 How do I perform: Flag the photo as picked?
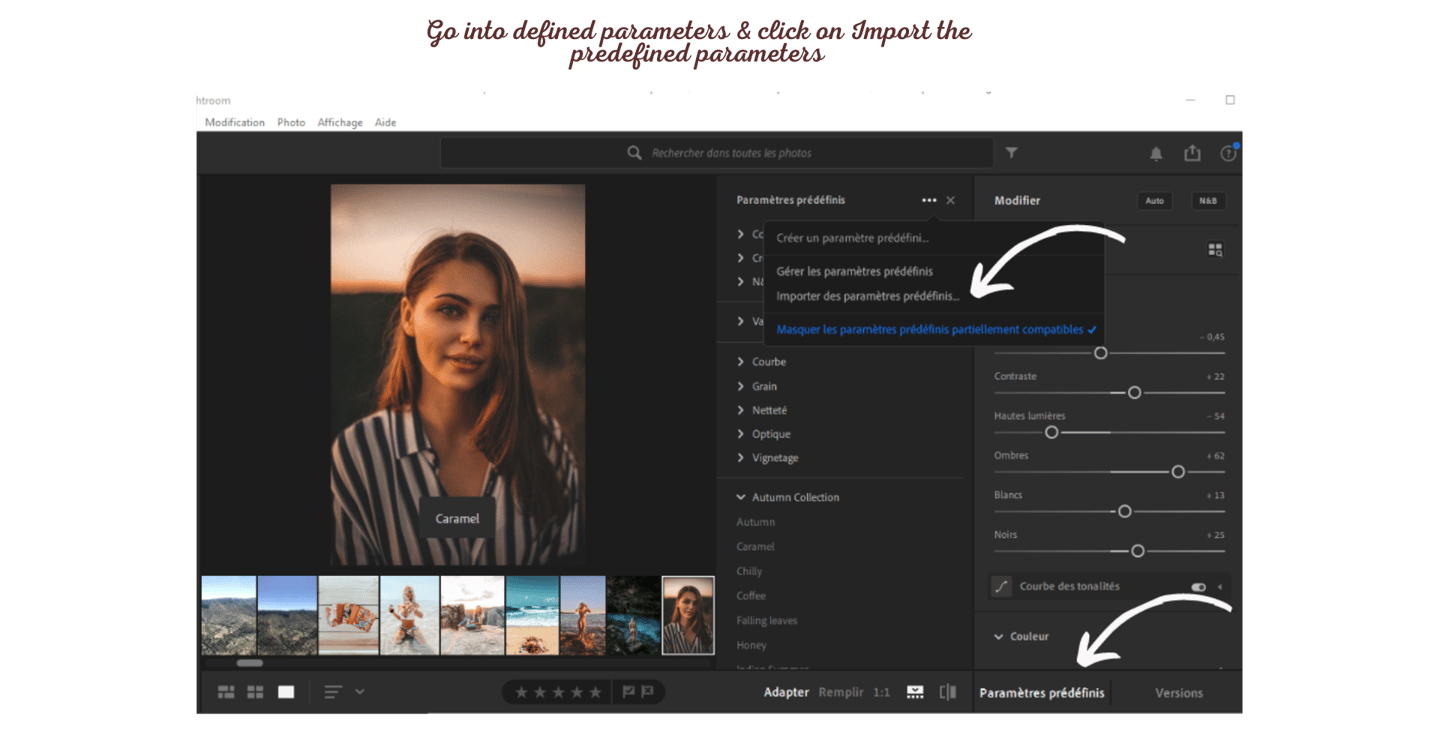(x=629, y=692)
